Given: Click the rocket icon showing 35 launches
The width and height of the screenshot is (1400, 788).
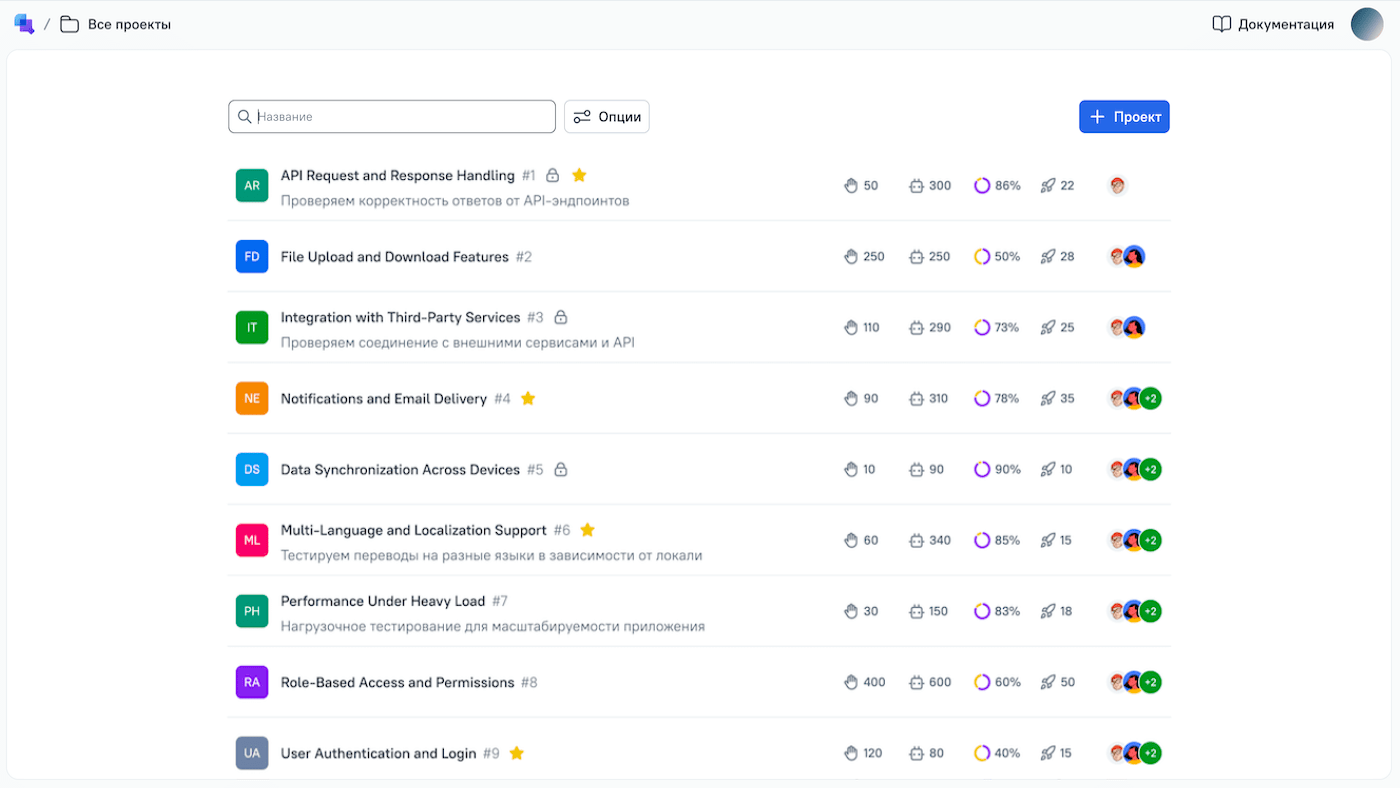Looking at the screenshot, I should pyautogui.click(x=1048, y=398).
